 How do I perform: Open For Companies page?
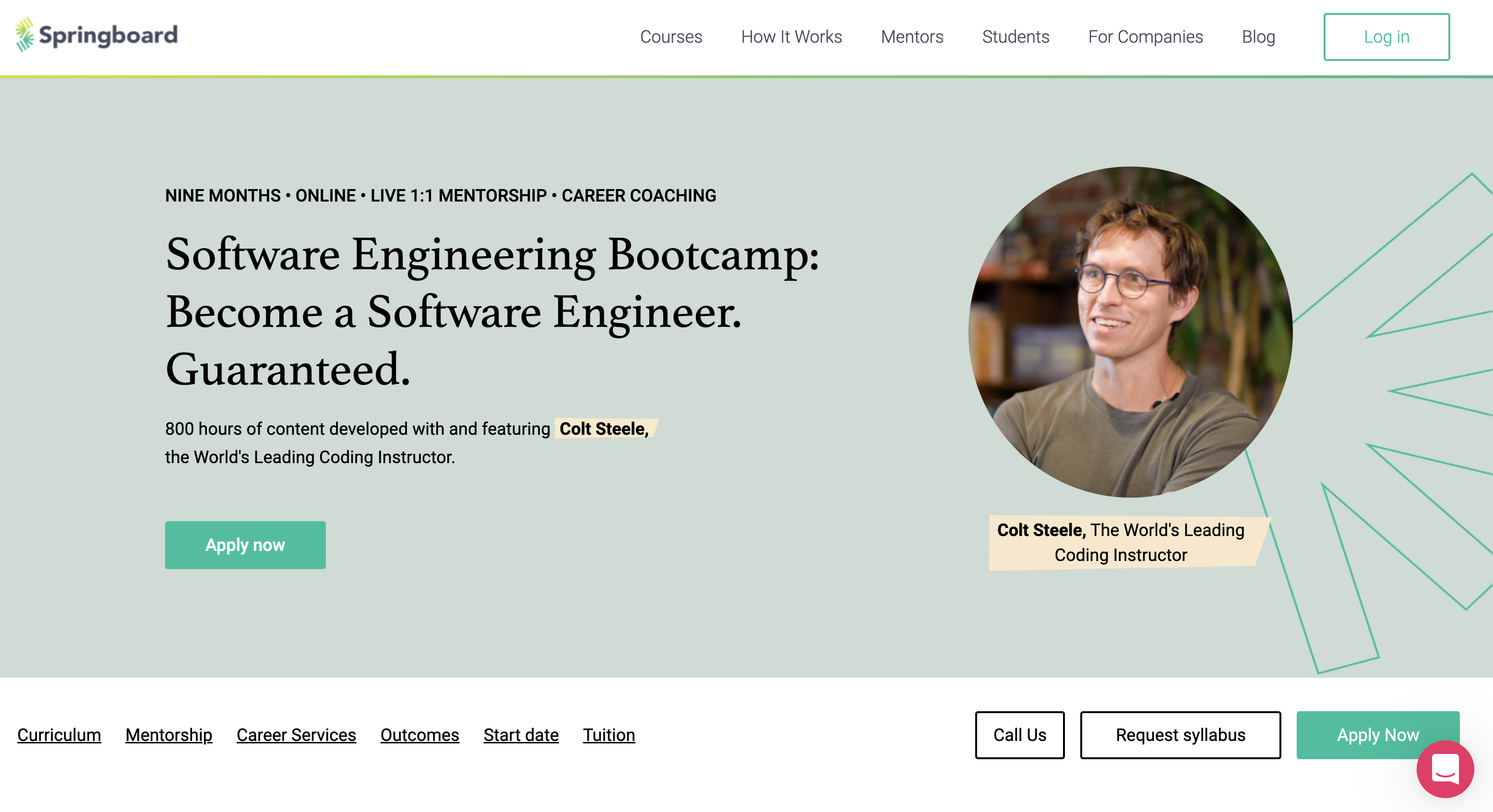click(x=1145, y=37)
